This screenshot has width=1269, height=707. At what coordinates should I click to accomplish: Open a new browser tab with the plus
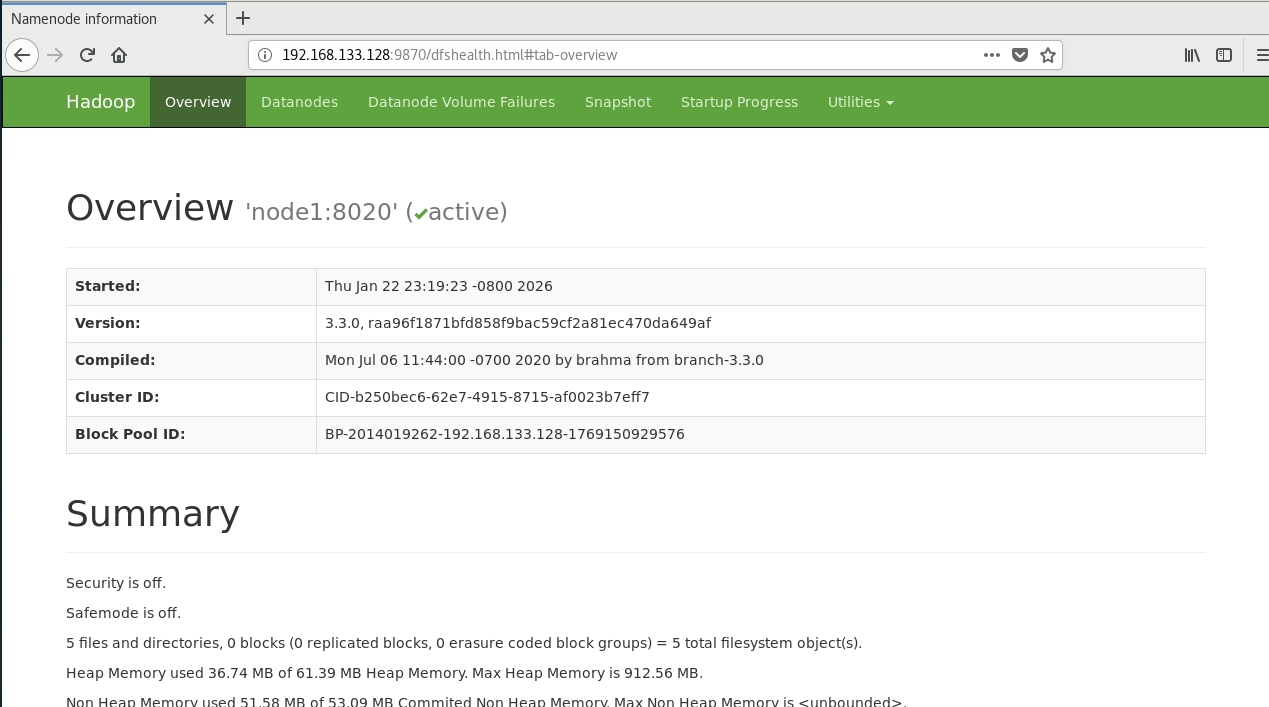[243, 18]
